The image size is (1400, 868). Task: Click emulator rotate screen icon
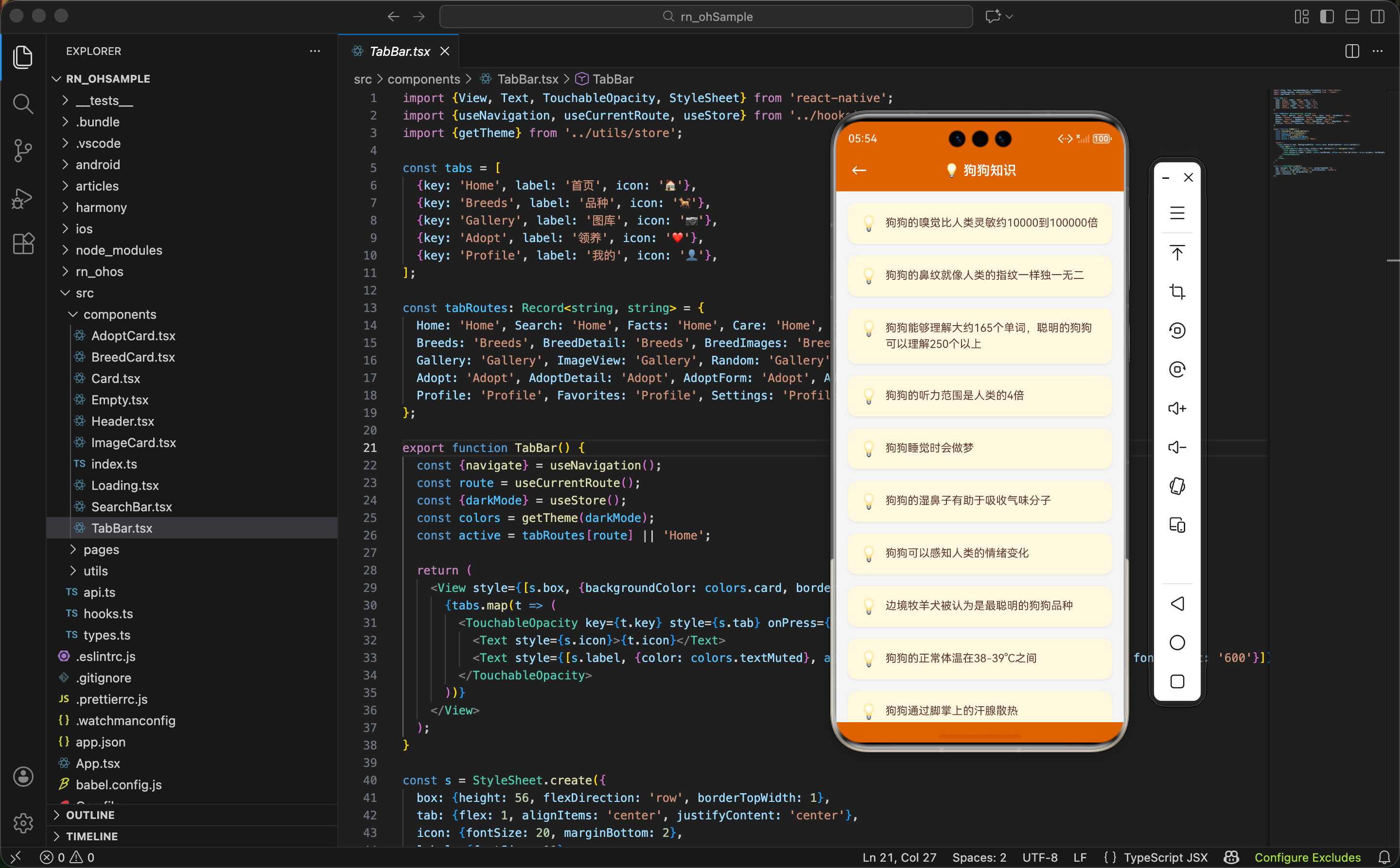pyautogui.click(x=1176, y=486)
